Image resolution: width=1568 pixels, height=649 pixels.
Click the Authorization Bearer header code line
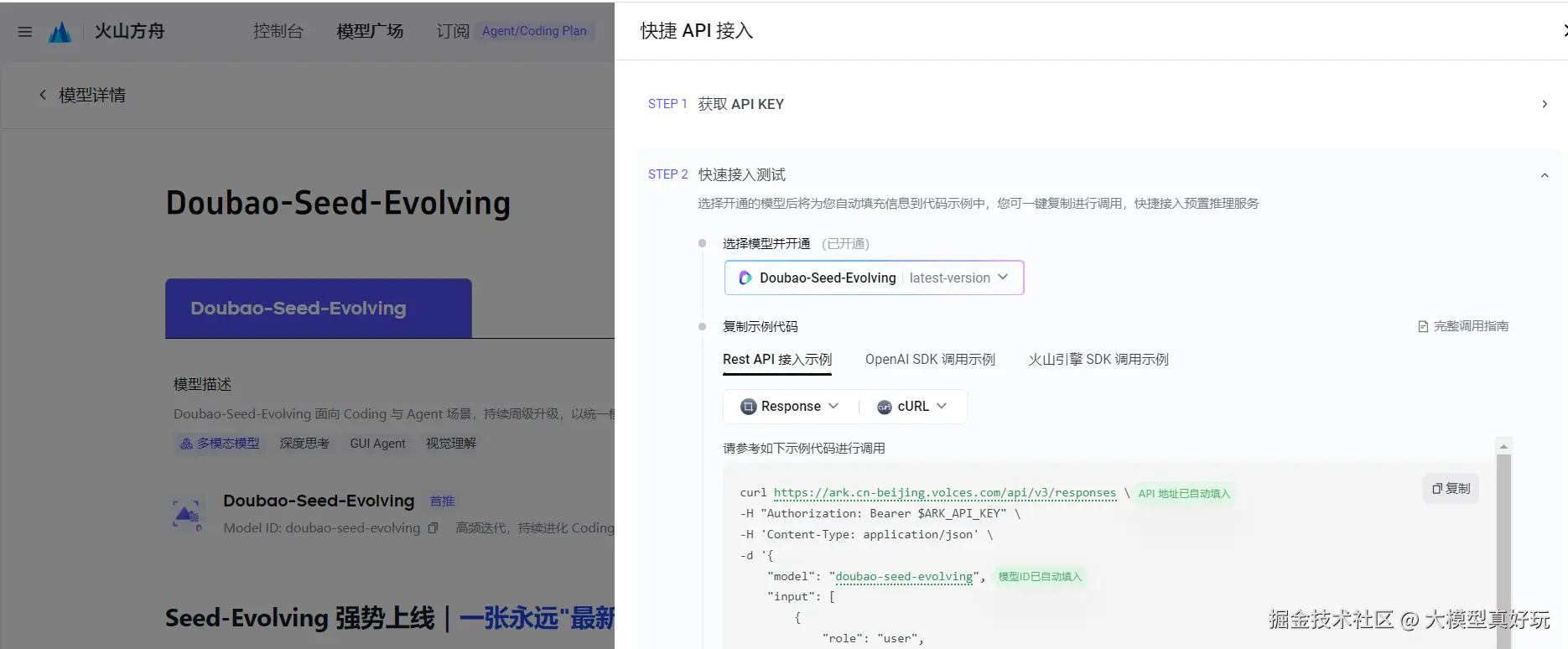(880, 514)
